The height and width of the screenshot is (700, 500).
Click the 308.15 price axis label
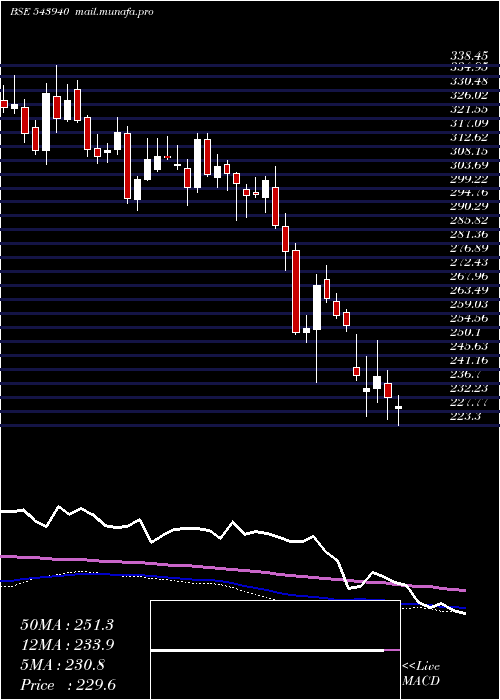click(468, 151)
